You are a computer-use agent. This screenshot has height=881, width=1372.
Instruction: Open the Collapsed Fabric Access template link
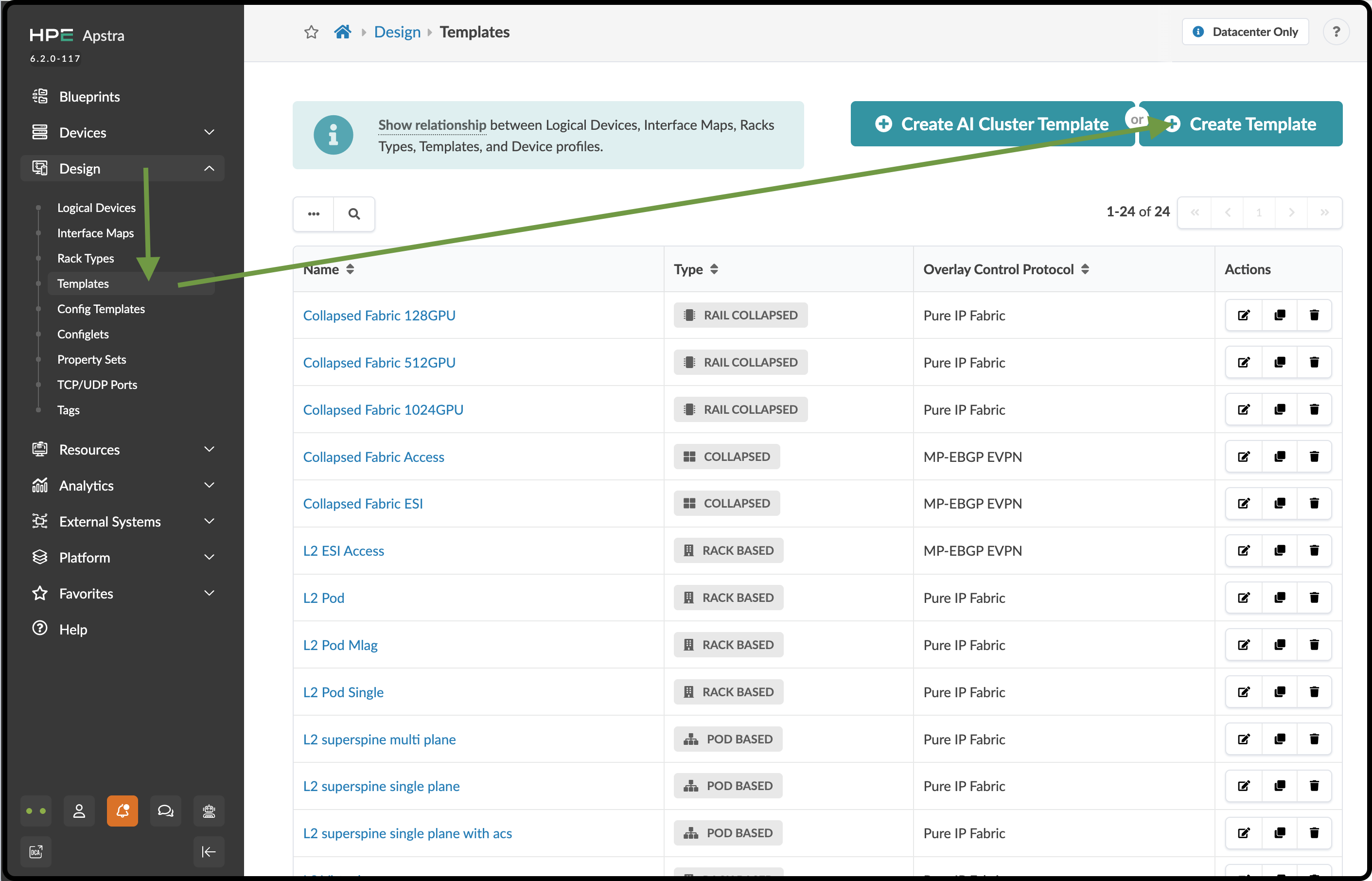click(373, 457)
